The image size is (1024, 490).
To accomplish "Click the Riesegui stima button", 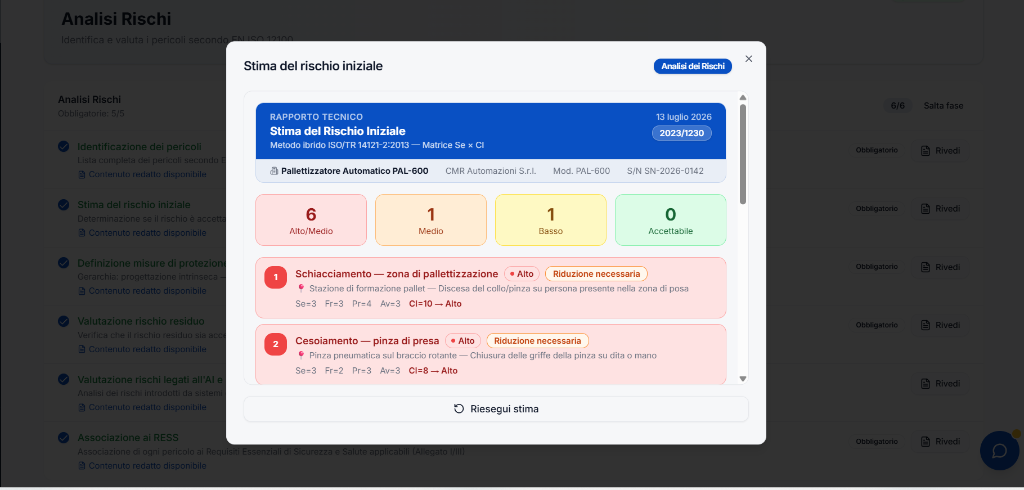I will (496, 409).
